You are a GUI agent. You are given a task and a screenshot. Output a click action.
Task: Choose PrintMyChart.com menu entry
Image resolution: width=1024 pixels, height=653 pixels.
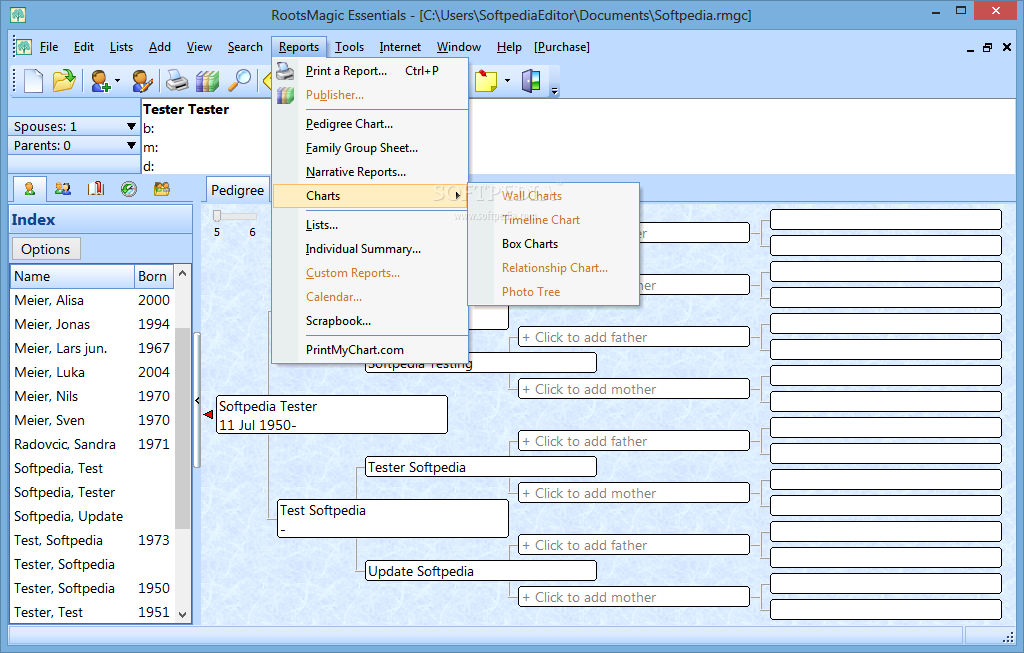(370, 350)
